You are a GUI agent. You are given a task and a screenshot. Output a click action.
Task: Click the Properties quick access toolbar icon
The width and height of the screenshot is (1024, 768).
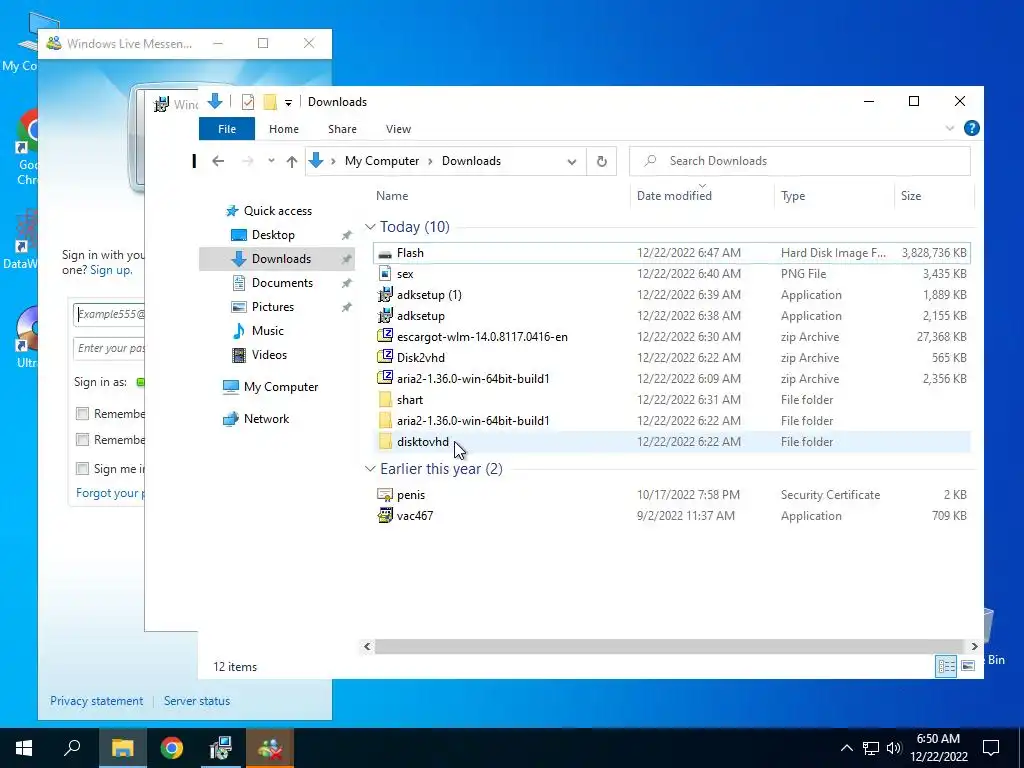pos(248,102)
